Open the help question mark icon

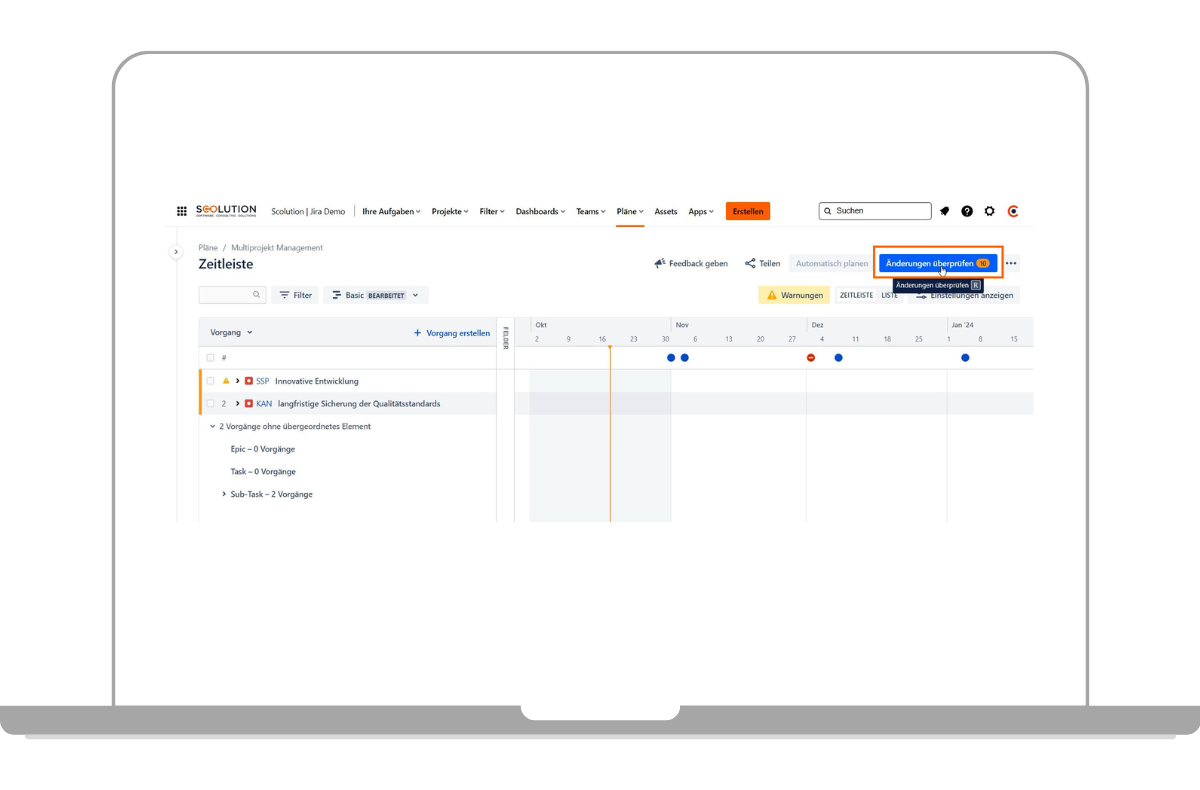click(x=967, y=211)
